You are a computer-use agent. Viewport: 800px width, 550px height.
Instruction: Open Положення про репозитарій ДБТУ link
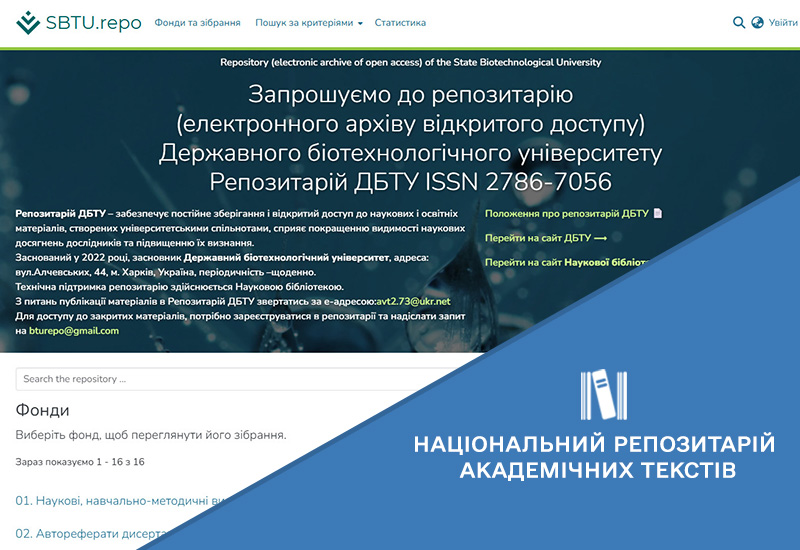pos(566,213)
